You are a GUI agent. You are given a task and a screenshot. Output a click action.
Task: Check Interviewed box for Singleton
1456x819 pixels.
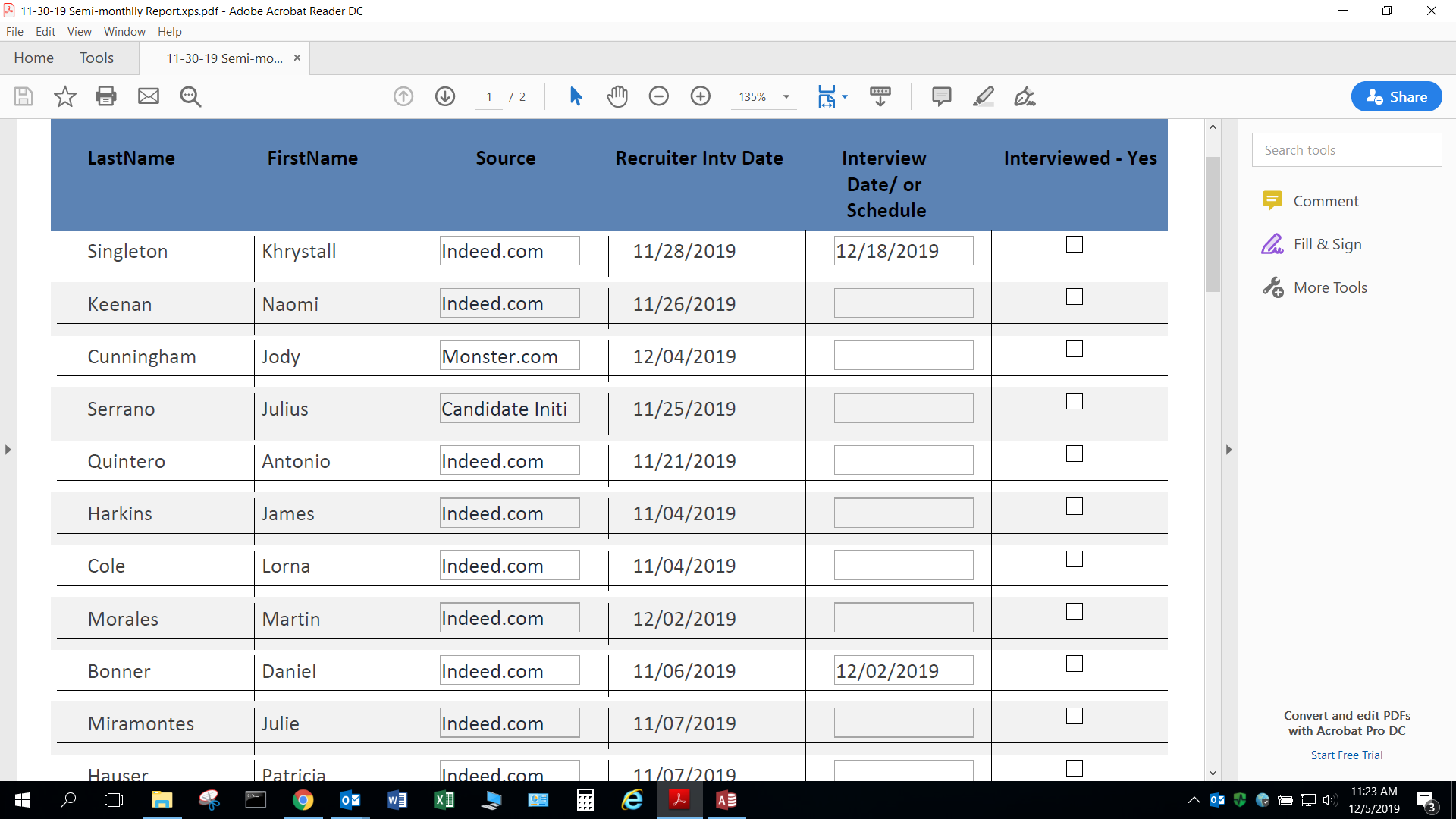click(1075, 244)
